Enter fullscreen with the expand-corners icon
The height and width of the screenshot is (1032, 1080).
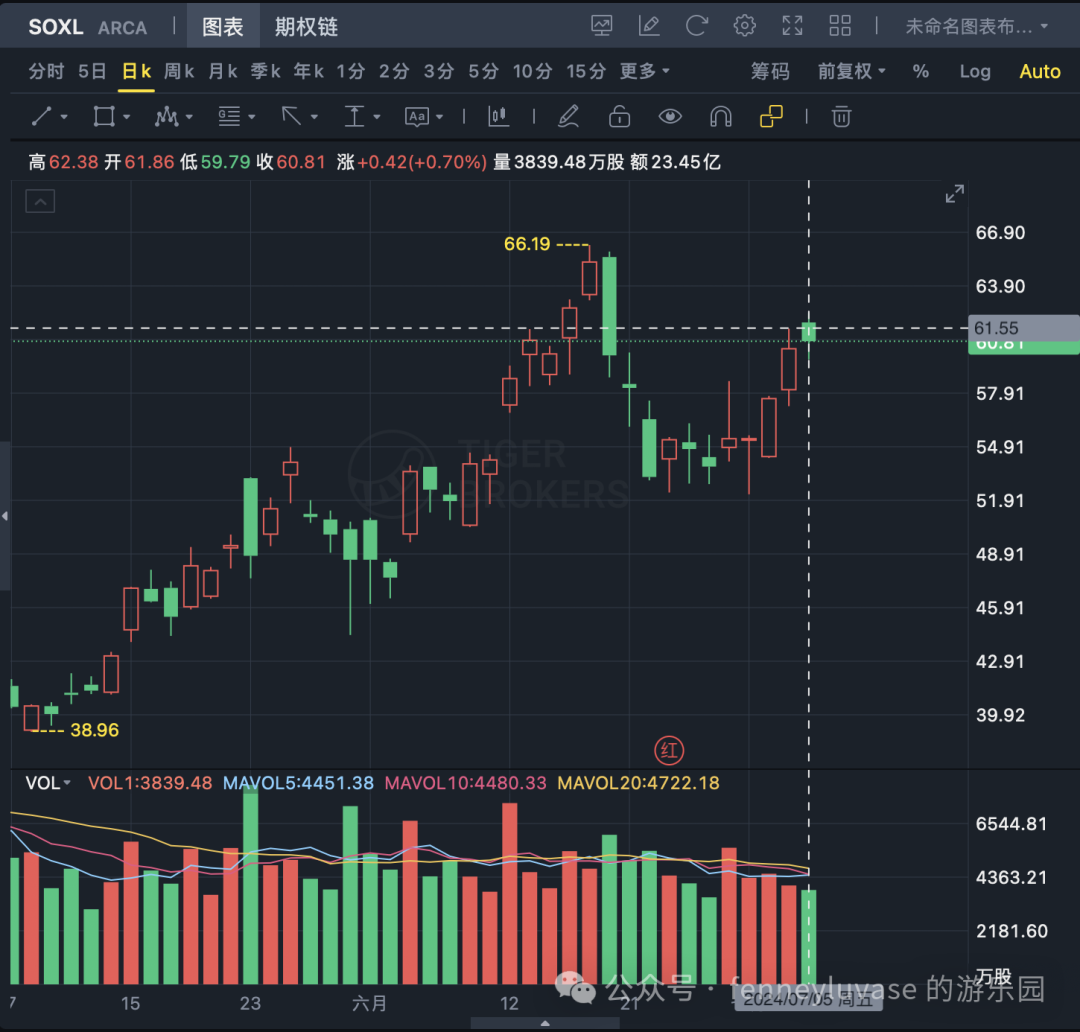click(792, 26)
